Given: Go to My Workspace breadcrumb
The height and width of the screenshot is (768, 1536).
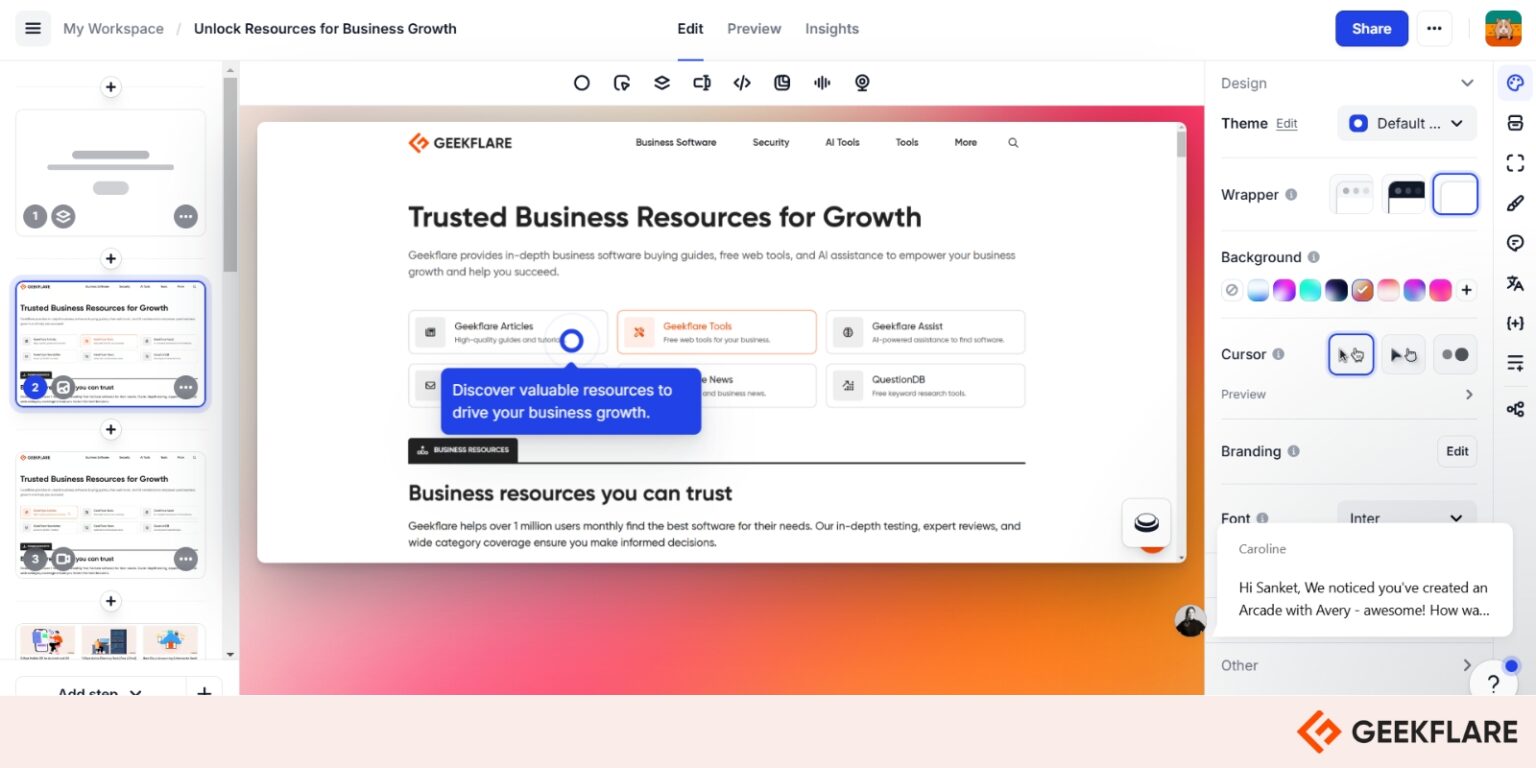Looking at the screenshot, I should tap(113, 29).
